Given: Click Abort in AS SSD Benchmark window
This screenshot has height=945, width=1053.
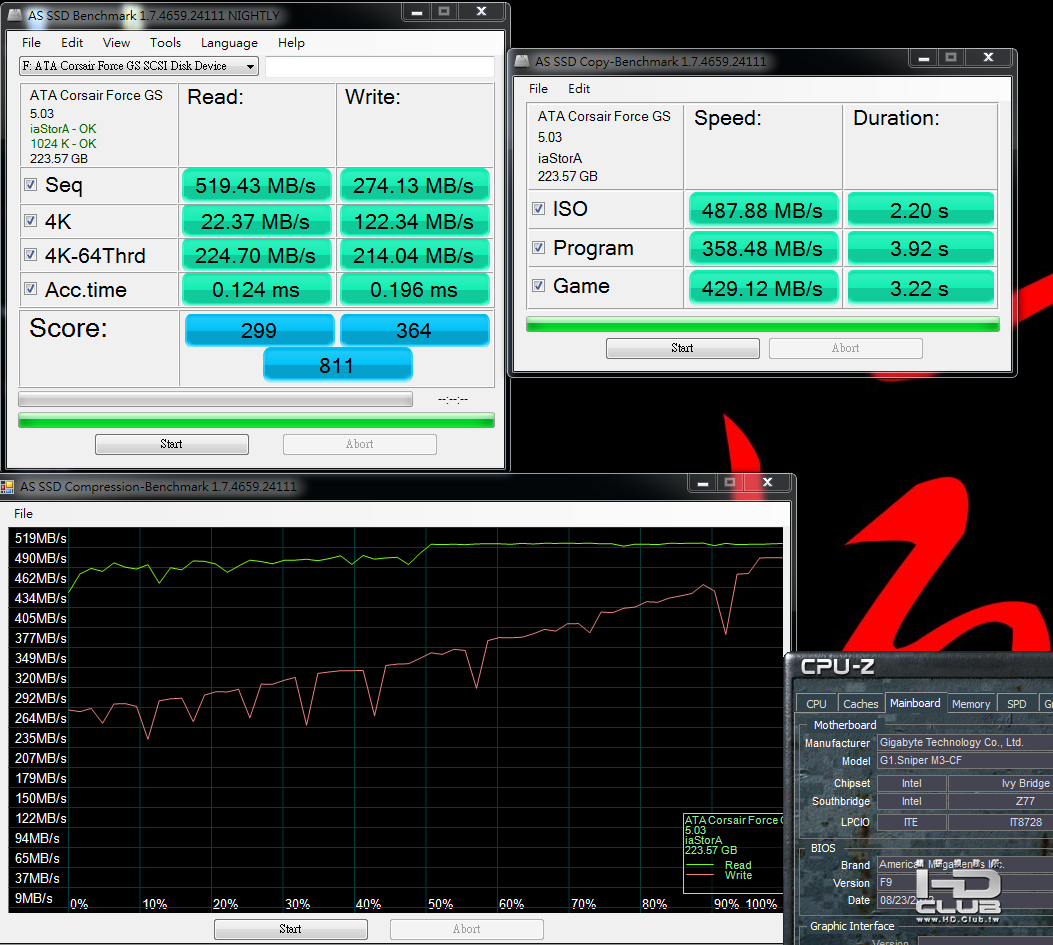Looking at the screenshot, I should (x=359, y=444).
